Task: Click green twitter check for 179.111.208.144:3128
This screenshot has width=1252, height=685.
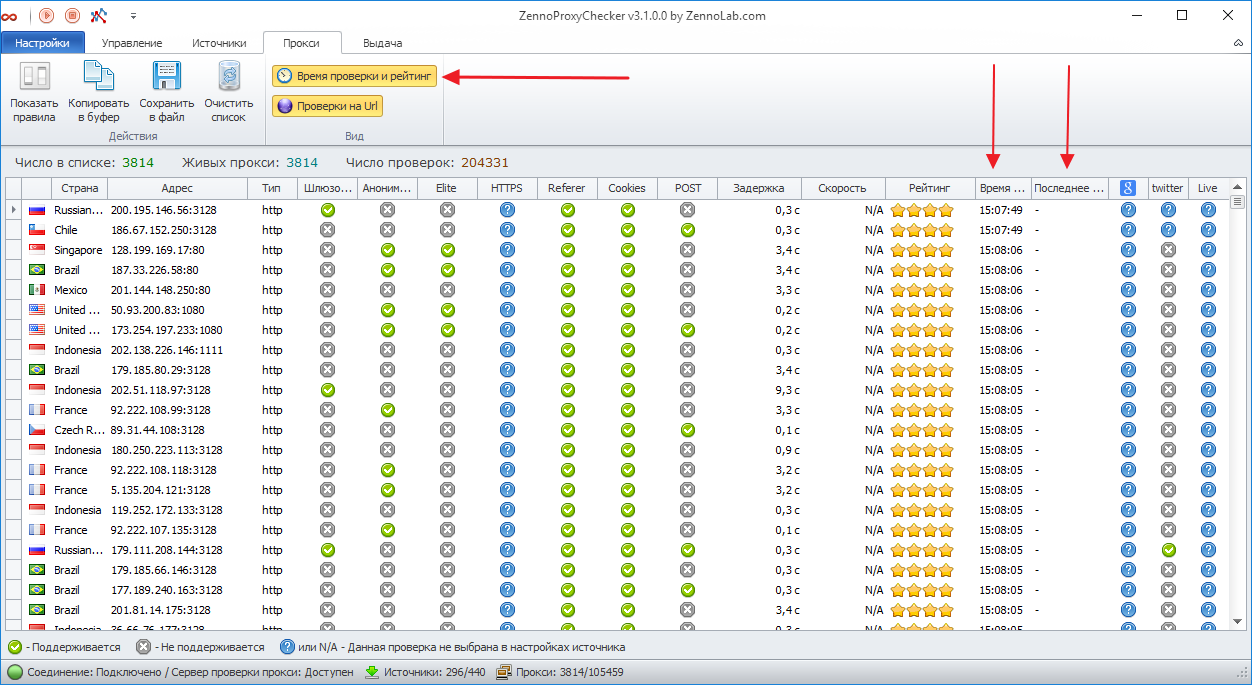Action: (1168, 550)
